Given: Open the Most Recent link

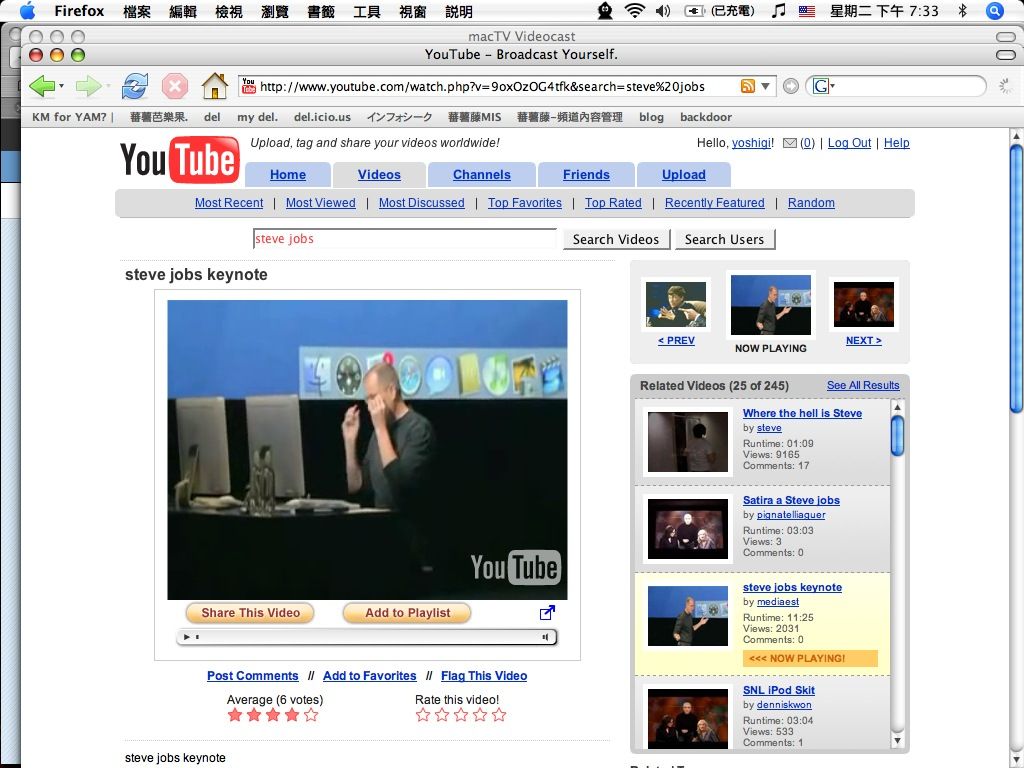Looking at the screenshot, I should click(x=229, y=202).
